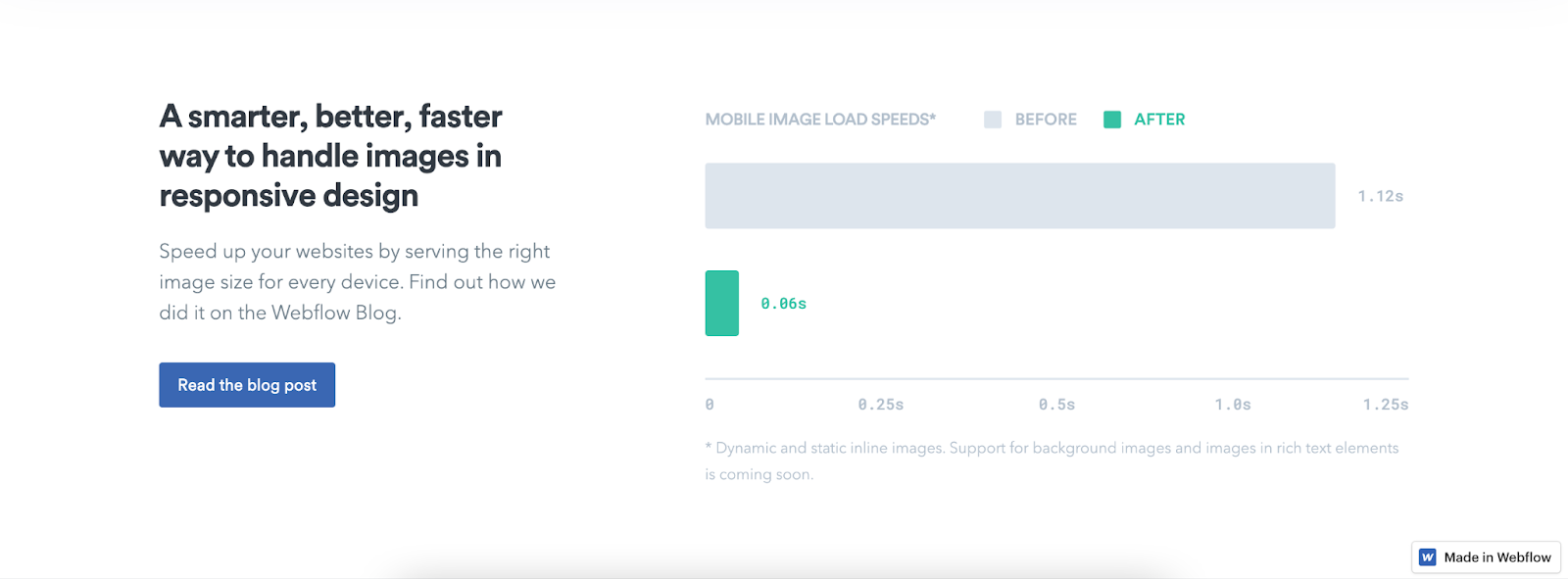Click the gray 1.12s before bar
1568x579 pixels.
1020,196
